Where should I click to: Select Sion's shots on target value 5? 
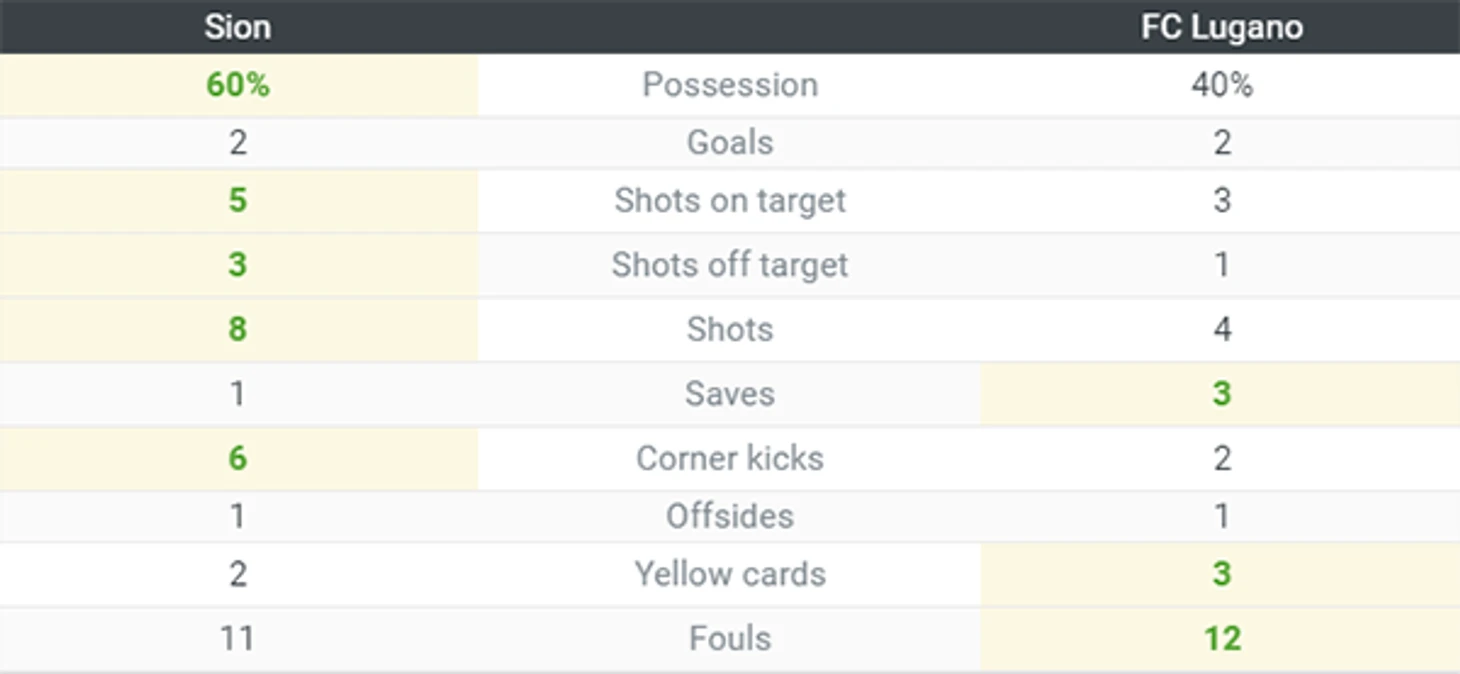[x=237, y=201]
